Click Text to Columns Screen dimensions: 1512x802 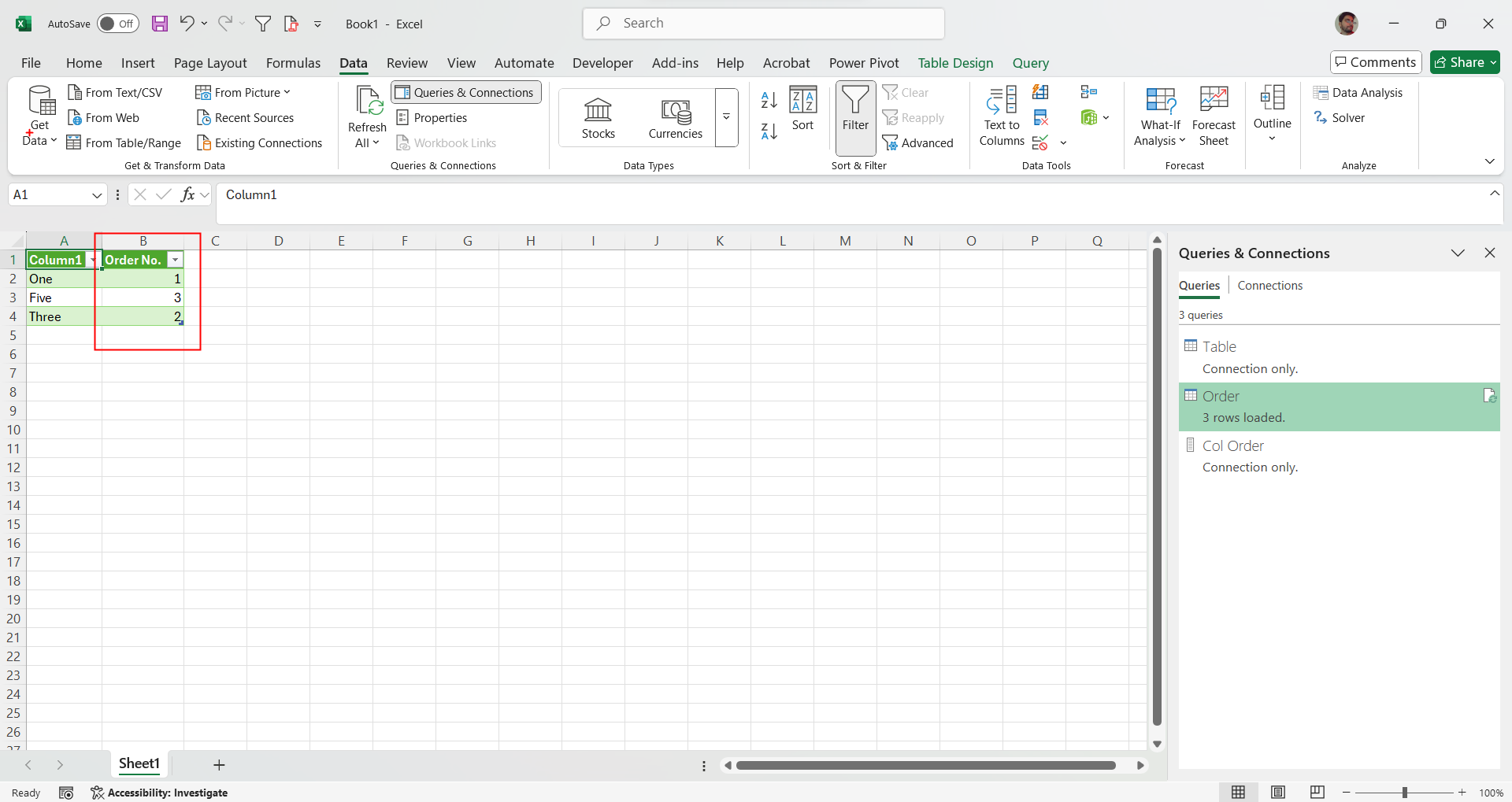click(1002, 116)
